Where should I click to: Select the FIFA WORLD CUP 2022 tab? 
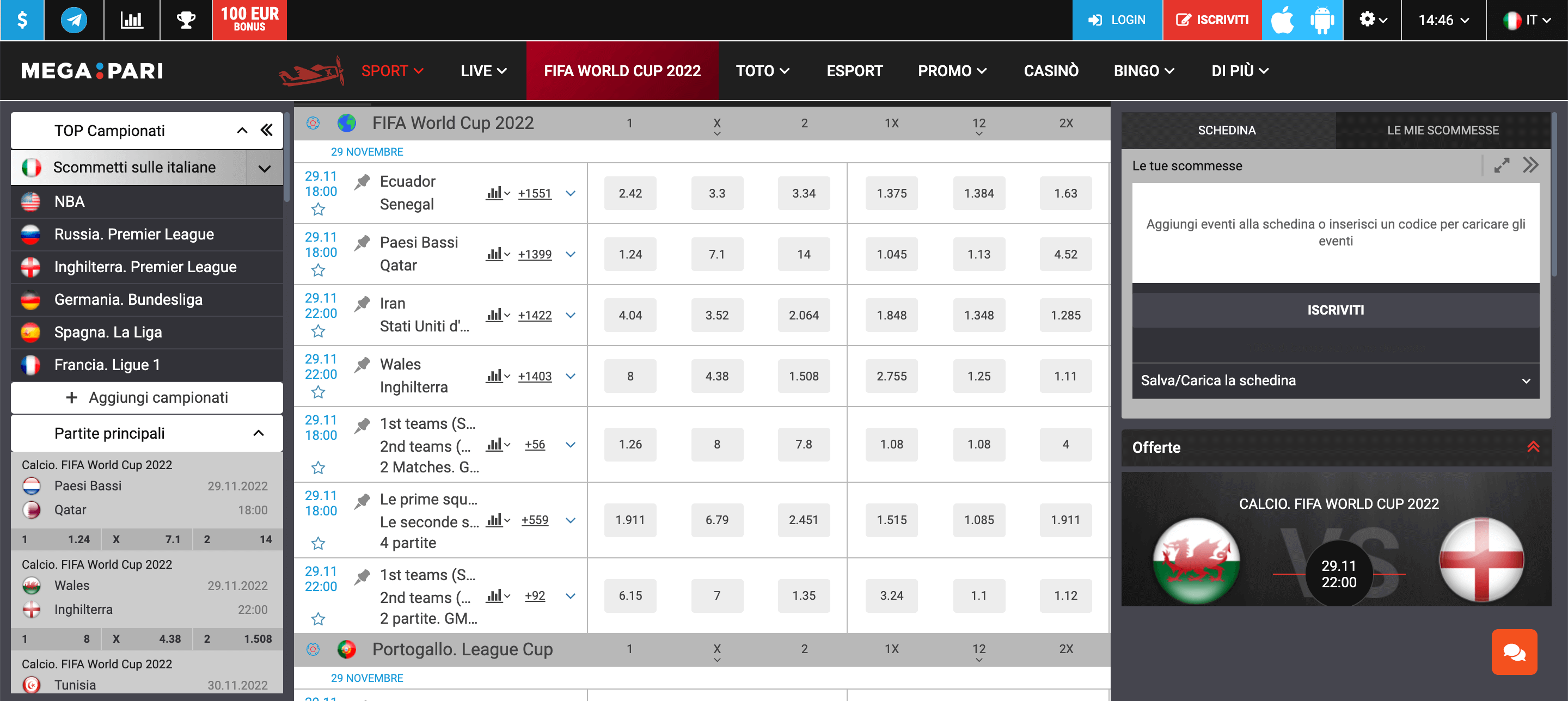(622, 70)
